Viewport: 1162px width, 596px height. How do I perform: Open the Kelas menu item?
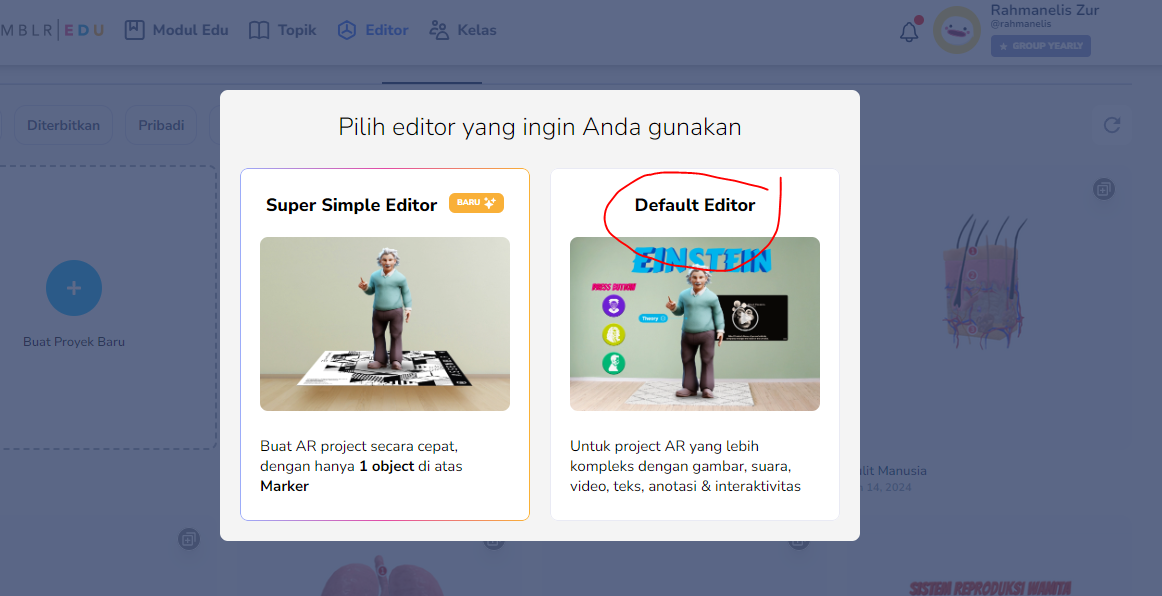[462, 30]
